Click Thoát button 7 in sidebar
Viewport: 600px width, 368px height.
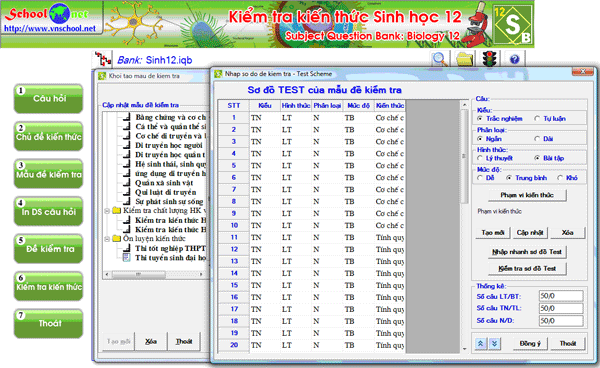point(49,324)
